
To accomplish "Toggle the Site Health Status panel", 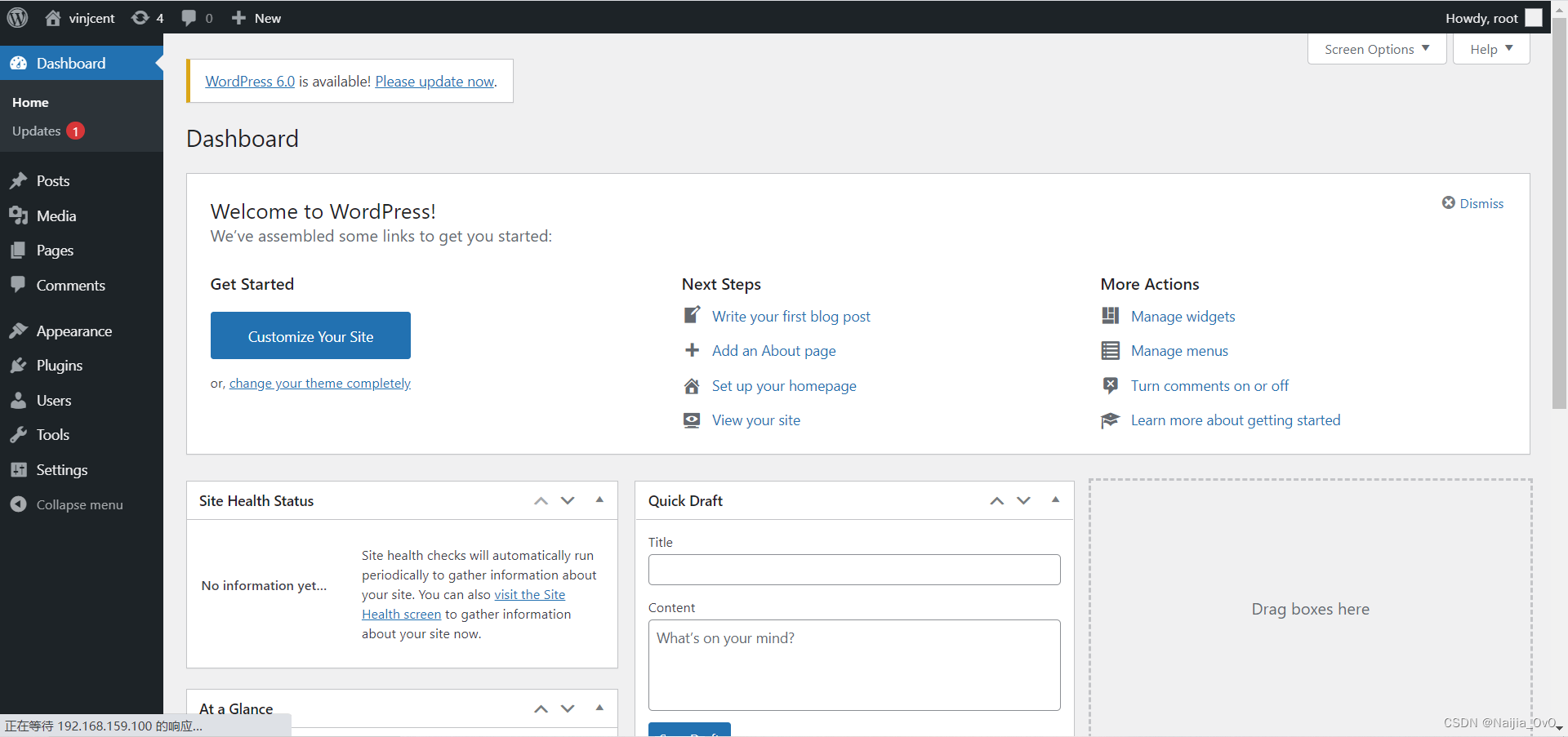I will [599, 499].
